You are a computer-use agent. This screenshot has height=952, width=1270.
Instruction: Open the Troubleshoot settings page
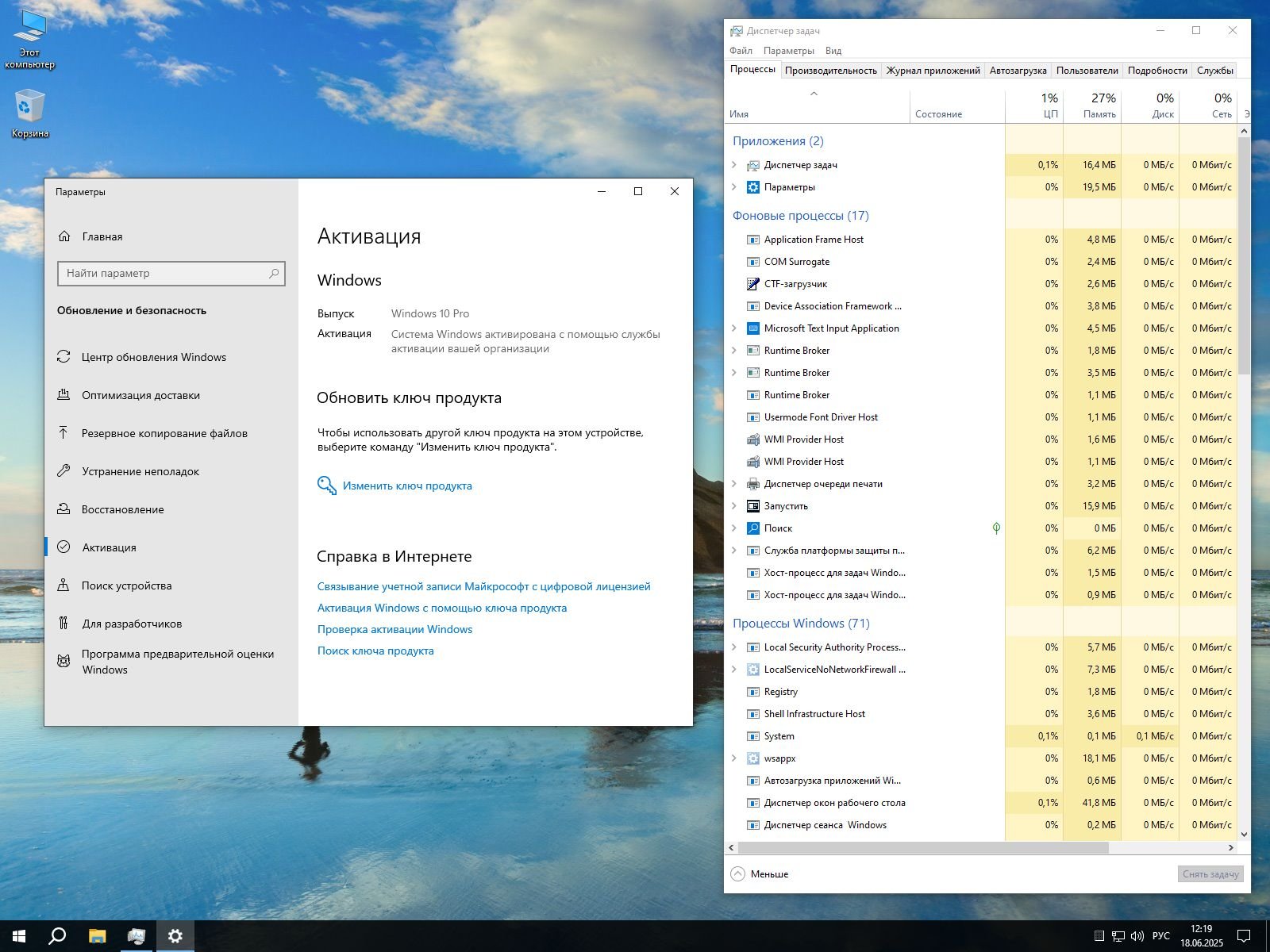click(140, 471)
